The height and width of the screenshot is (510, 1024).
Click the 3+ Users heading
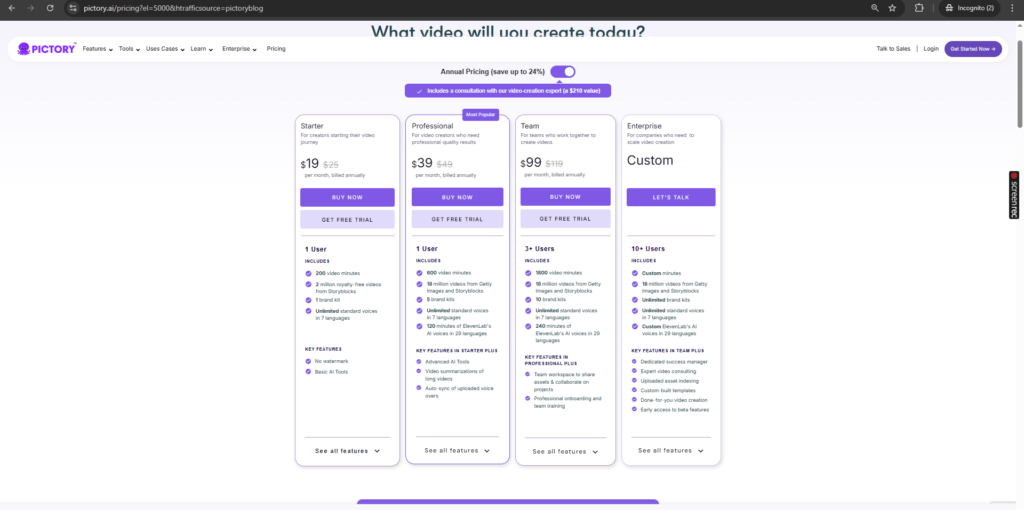(539, 249)
